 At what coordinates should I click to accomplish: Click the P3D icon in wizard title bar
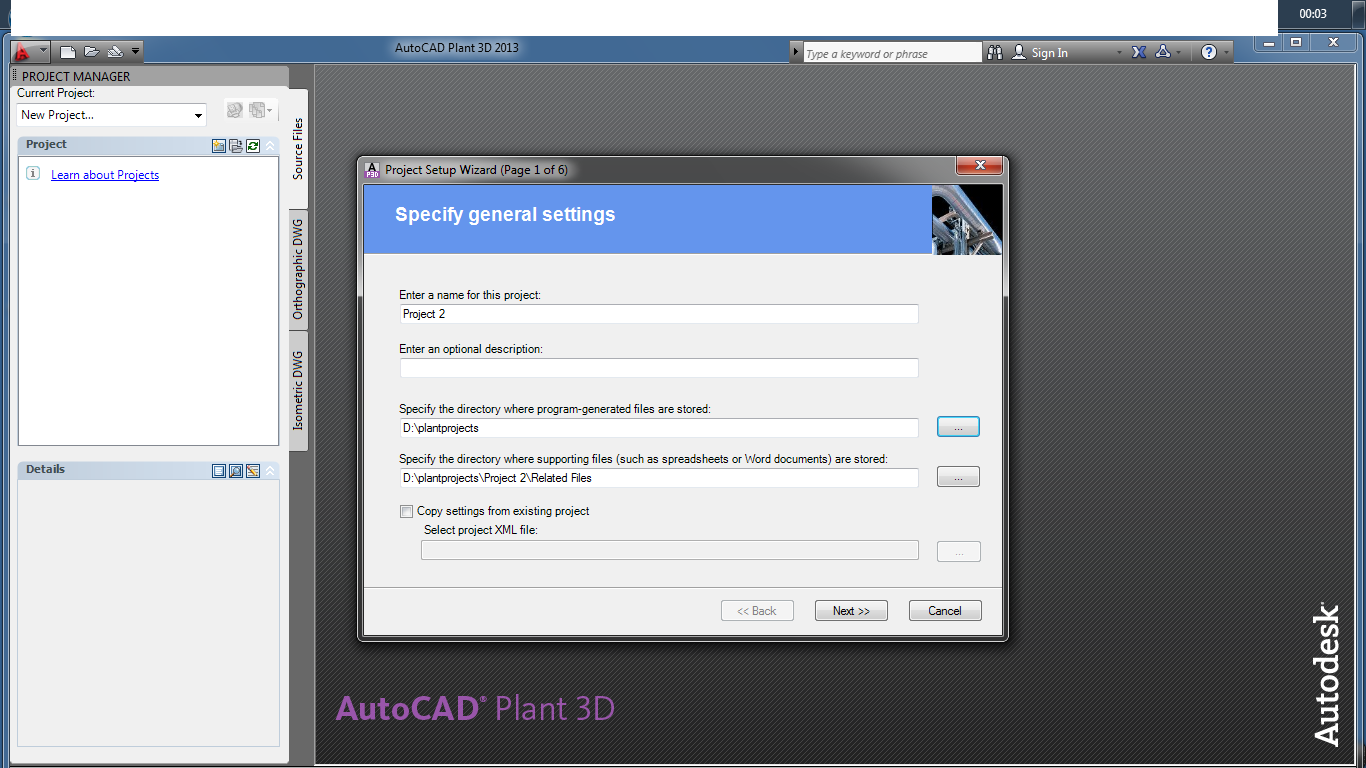point(372,170)
